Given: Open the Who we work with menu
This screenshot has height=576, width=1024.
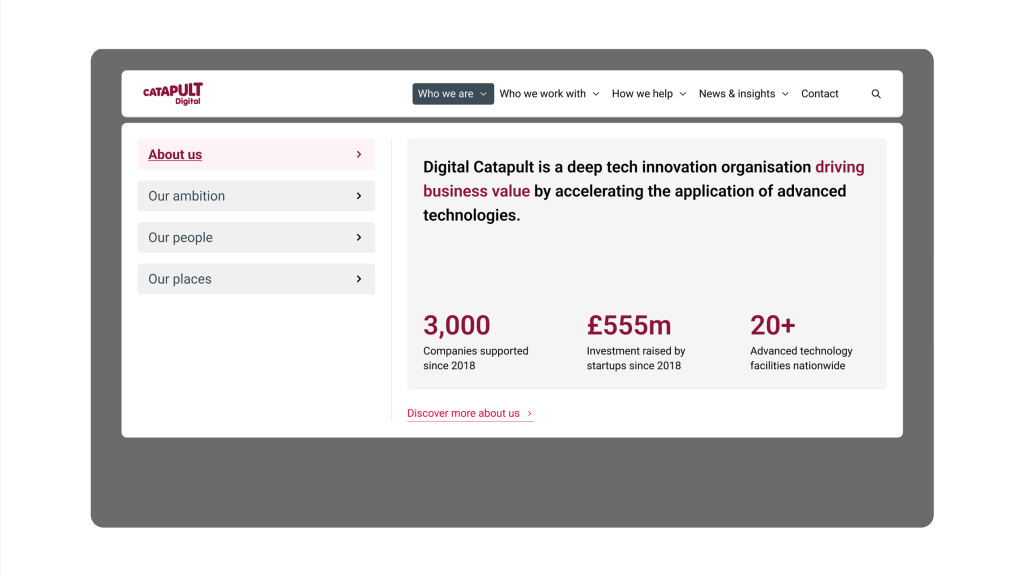Looking at the screenshot, I should (x=542, y=94).
